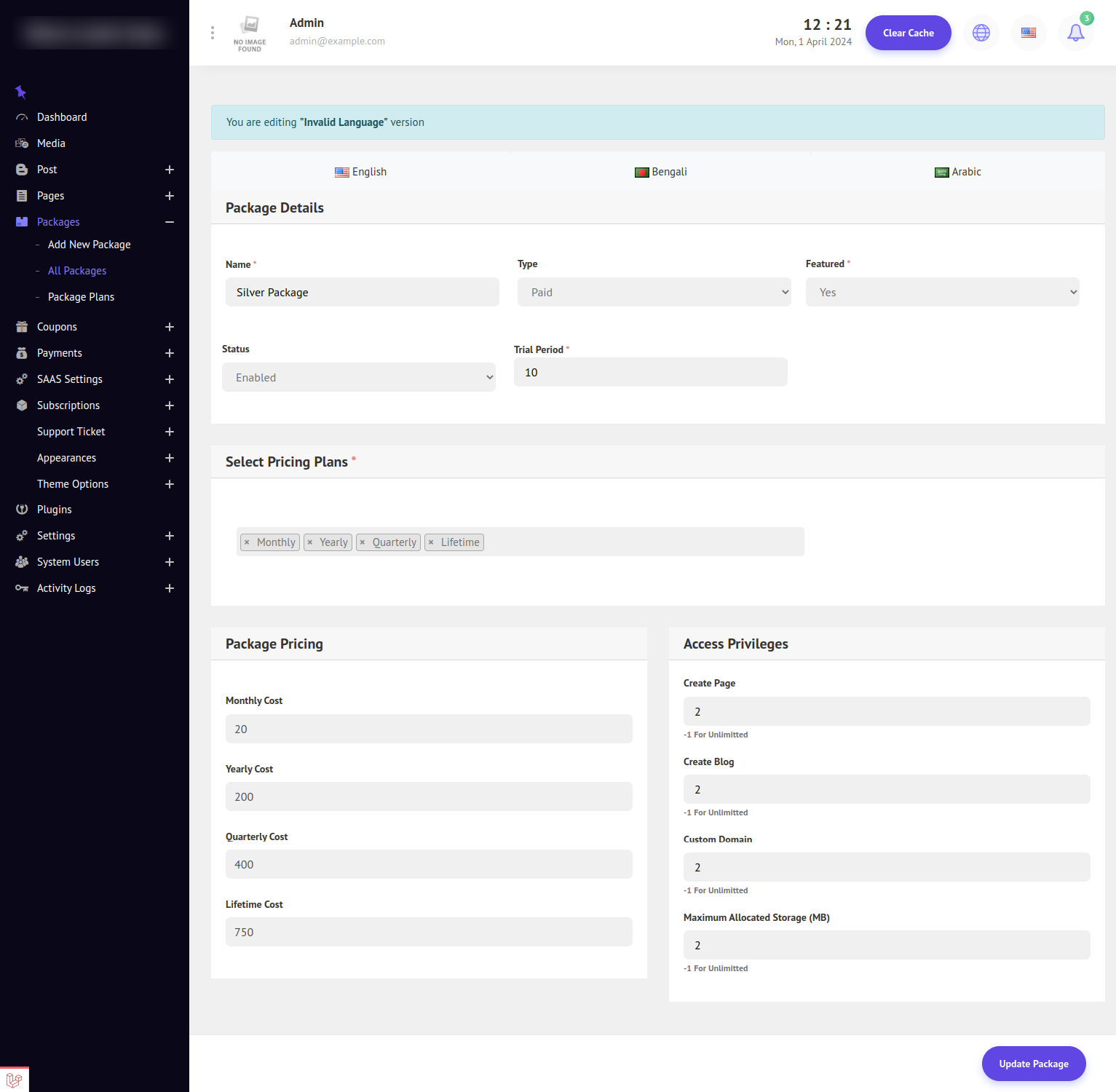Switch to the Arabic language tab
This screenshot has height=1092, width=1116.
click(957, 172)
